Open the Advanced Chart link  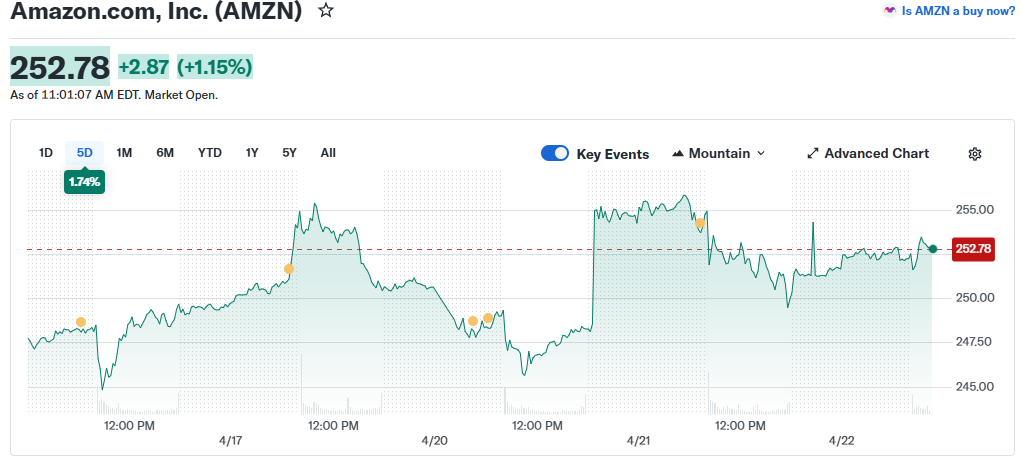[876, 154]
